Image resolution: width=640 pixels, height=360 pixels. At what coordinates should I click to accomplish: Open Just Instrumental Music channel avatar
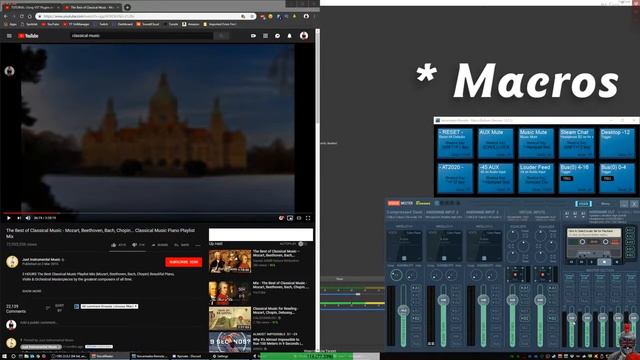[x=12, y=262]
